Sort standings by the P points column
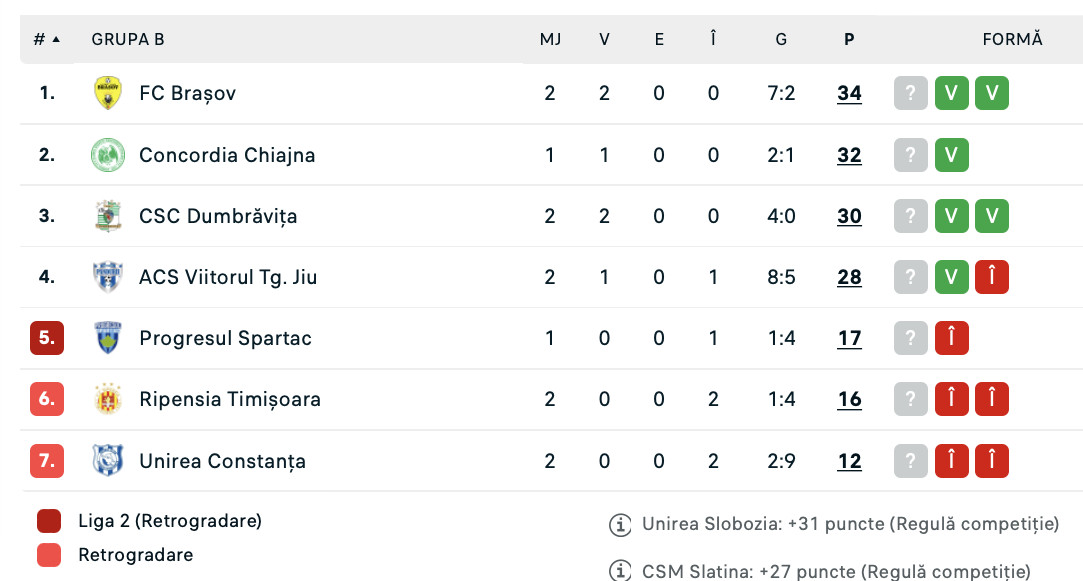 tap(849, 39)
